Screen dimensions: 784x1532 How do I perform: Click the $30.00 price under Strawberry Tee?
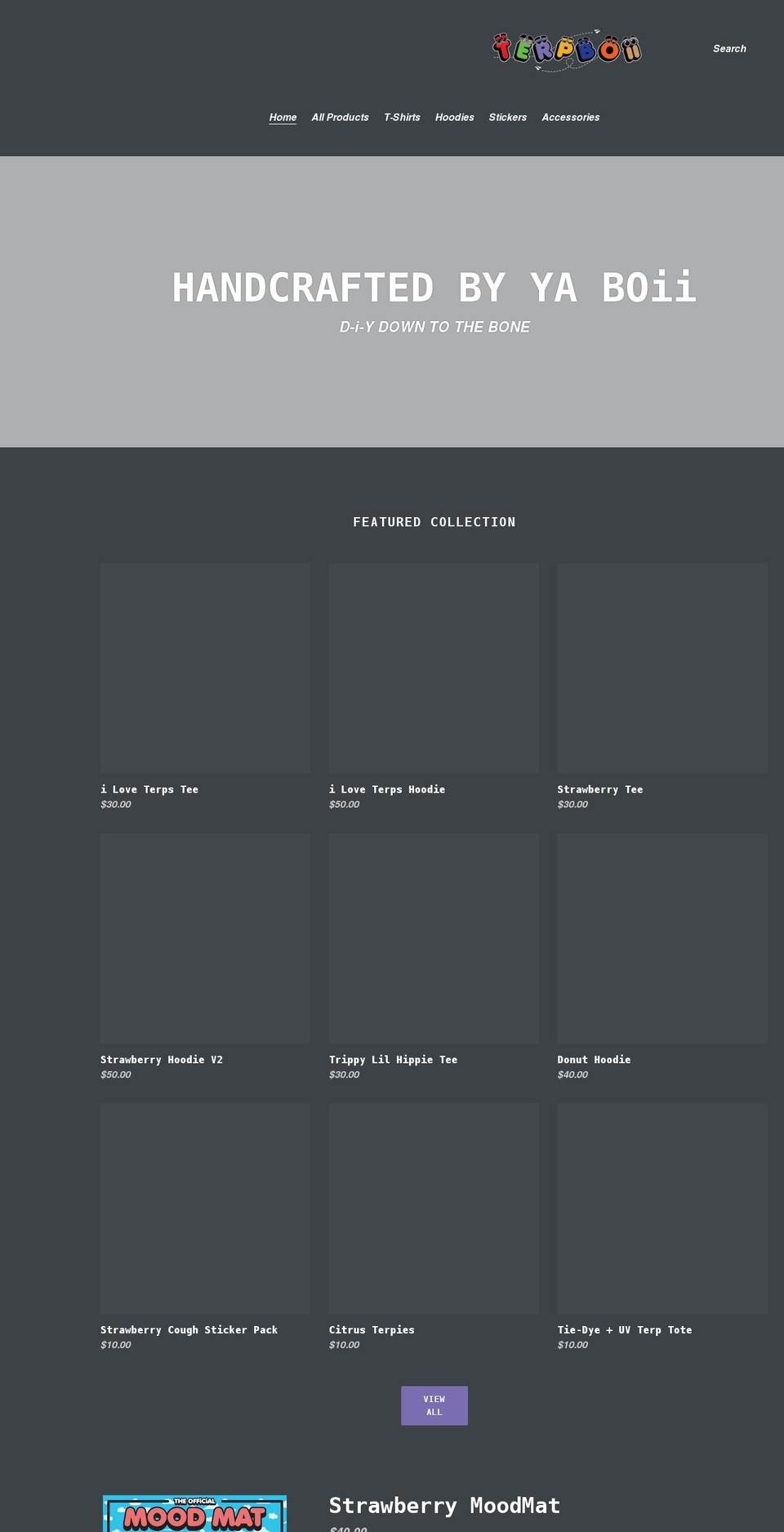click(x=572, y=805)
